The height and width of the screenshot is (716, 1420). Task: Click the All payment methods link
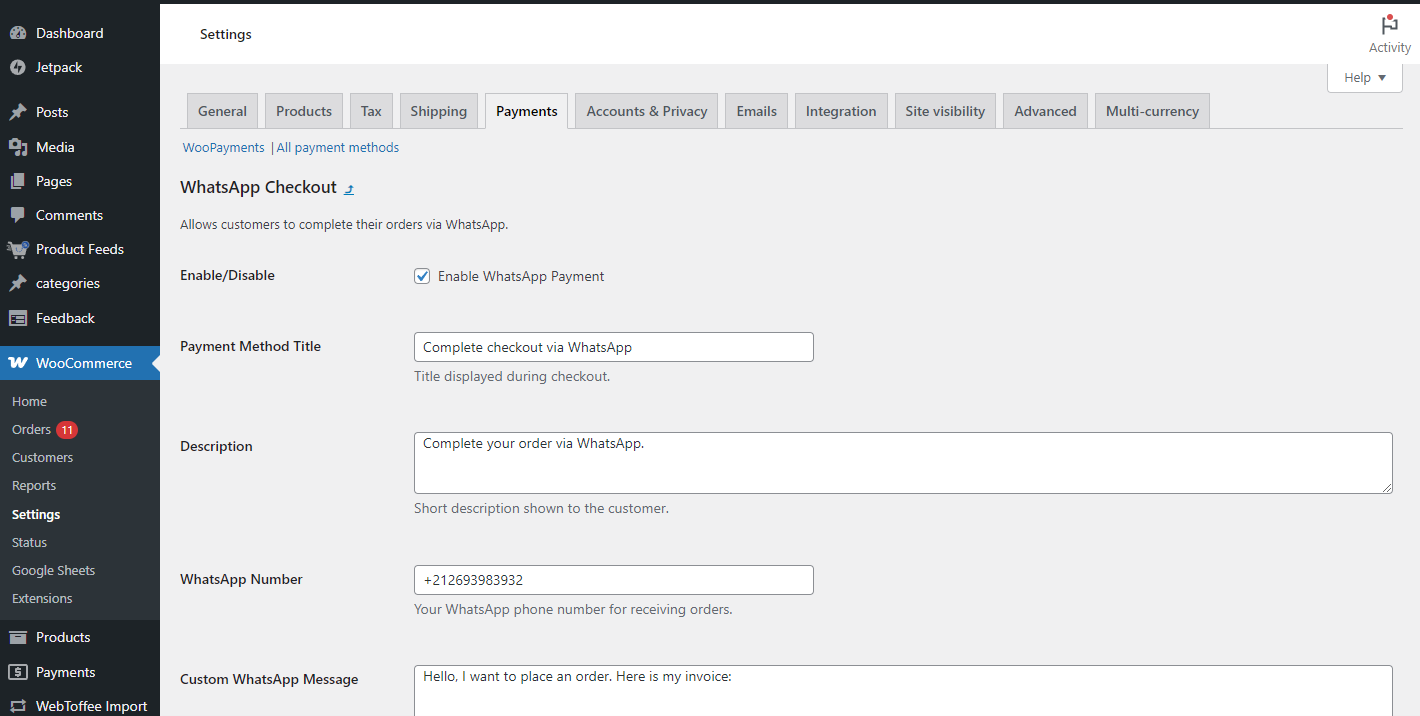tap(338, 147)
